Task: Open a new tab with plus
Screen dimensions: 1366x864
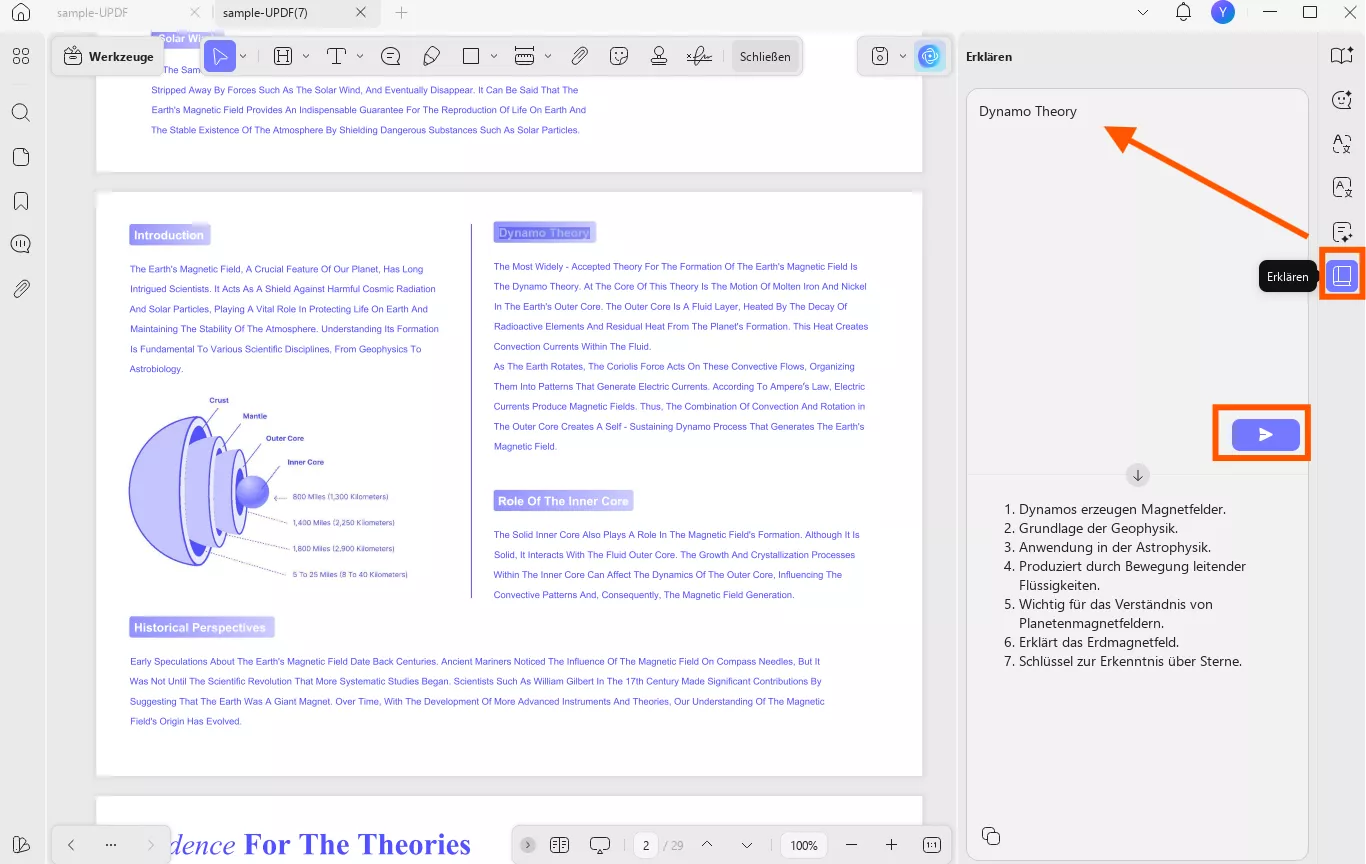Action: pos(401,13)
